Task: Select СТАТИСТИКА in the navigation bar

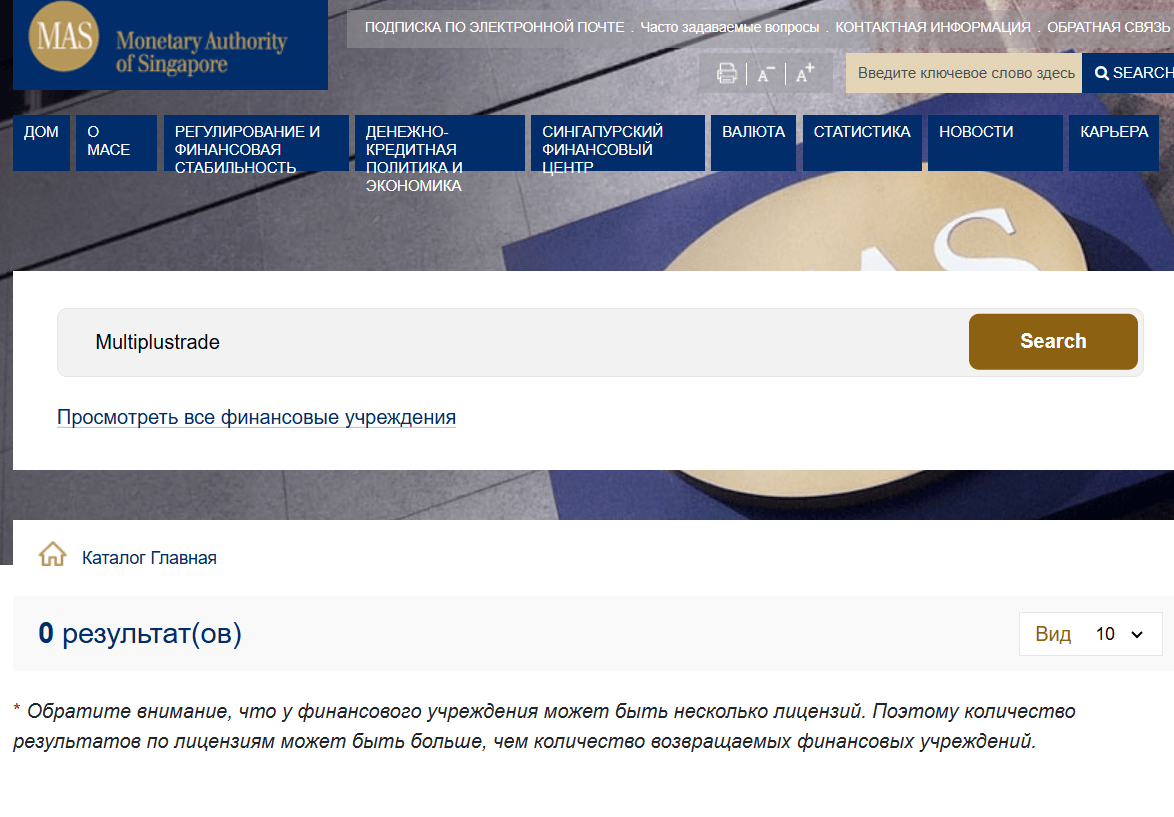Action: point(861,131)
